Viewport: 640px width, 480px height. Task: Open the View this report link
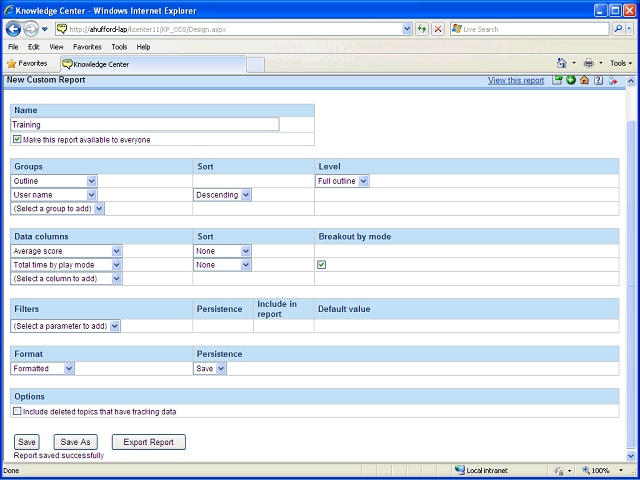pyautogui.click(x=516, y=80)
